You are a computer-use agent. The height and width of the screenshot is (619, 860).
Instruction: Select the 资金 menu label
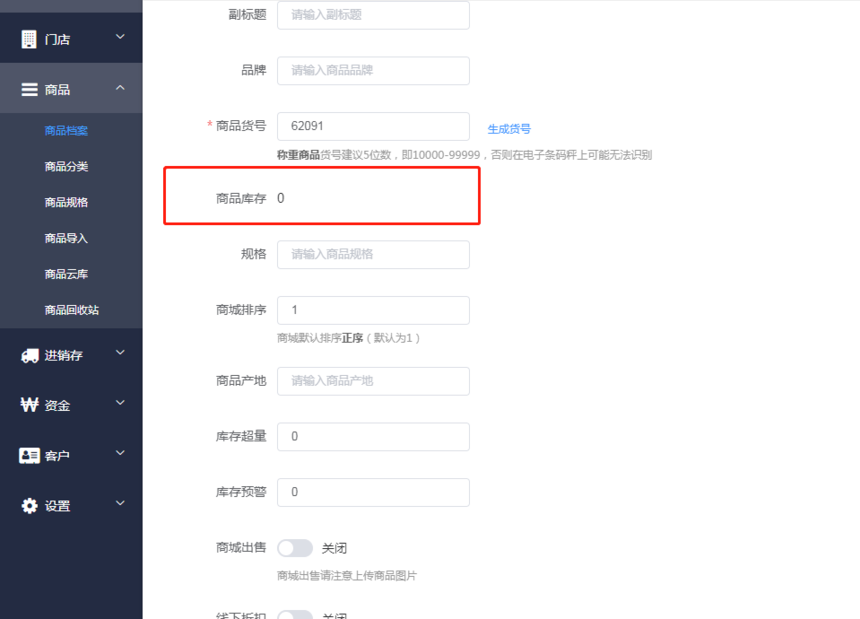click(x=57, y=406)
